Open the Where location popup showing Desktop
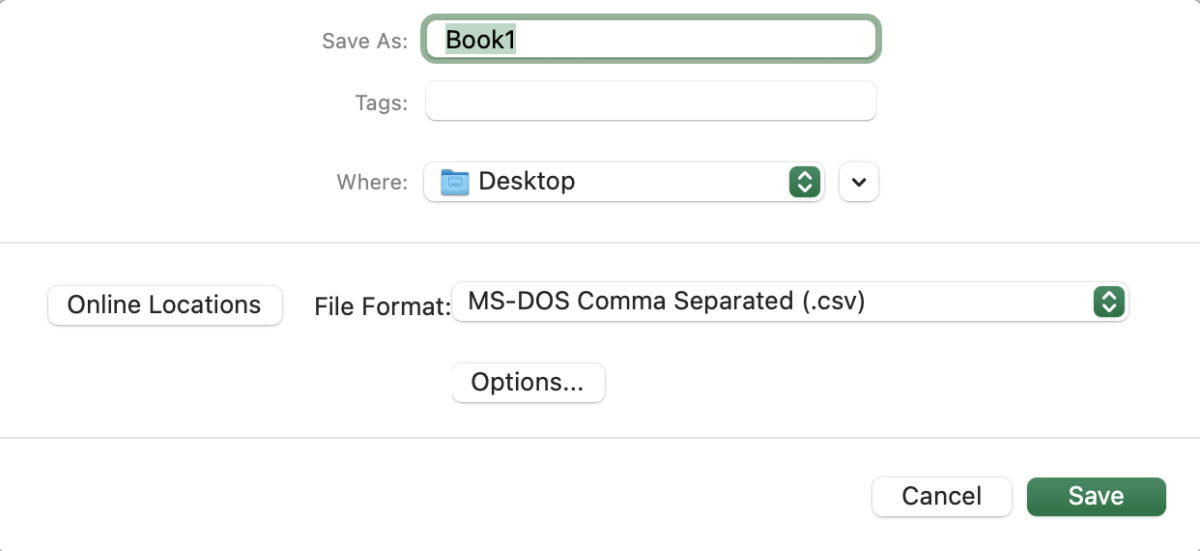Viewport: 1200px width, 551px height. [x=622, y=182]
